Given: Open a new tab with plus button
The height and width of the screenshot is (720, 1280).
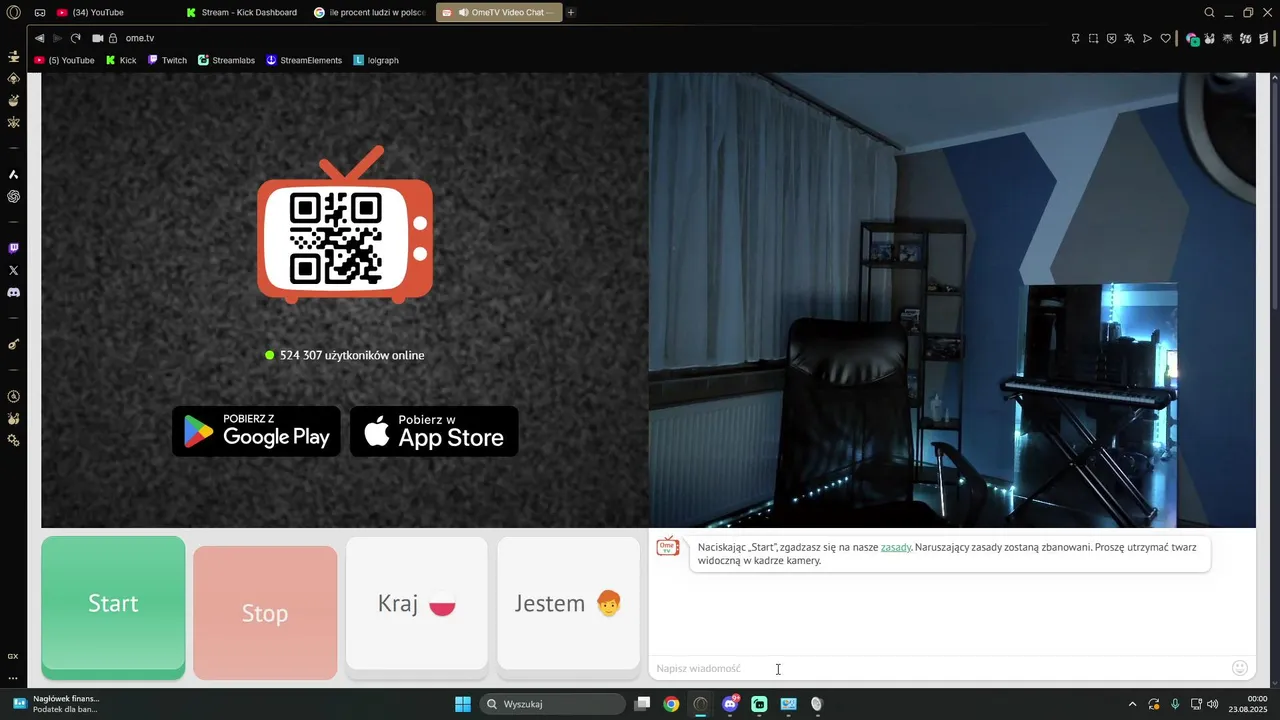Looking at the screenshot, I should pos(571,13).
